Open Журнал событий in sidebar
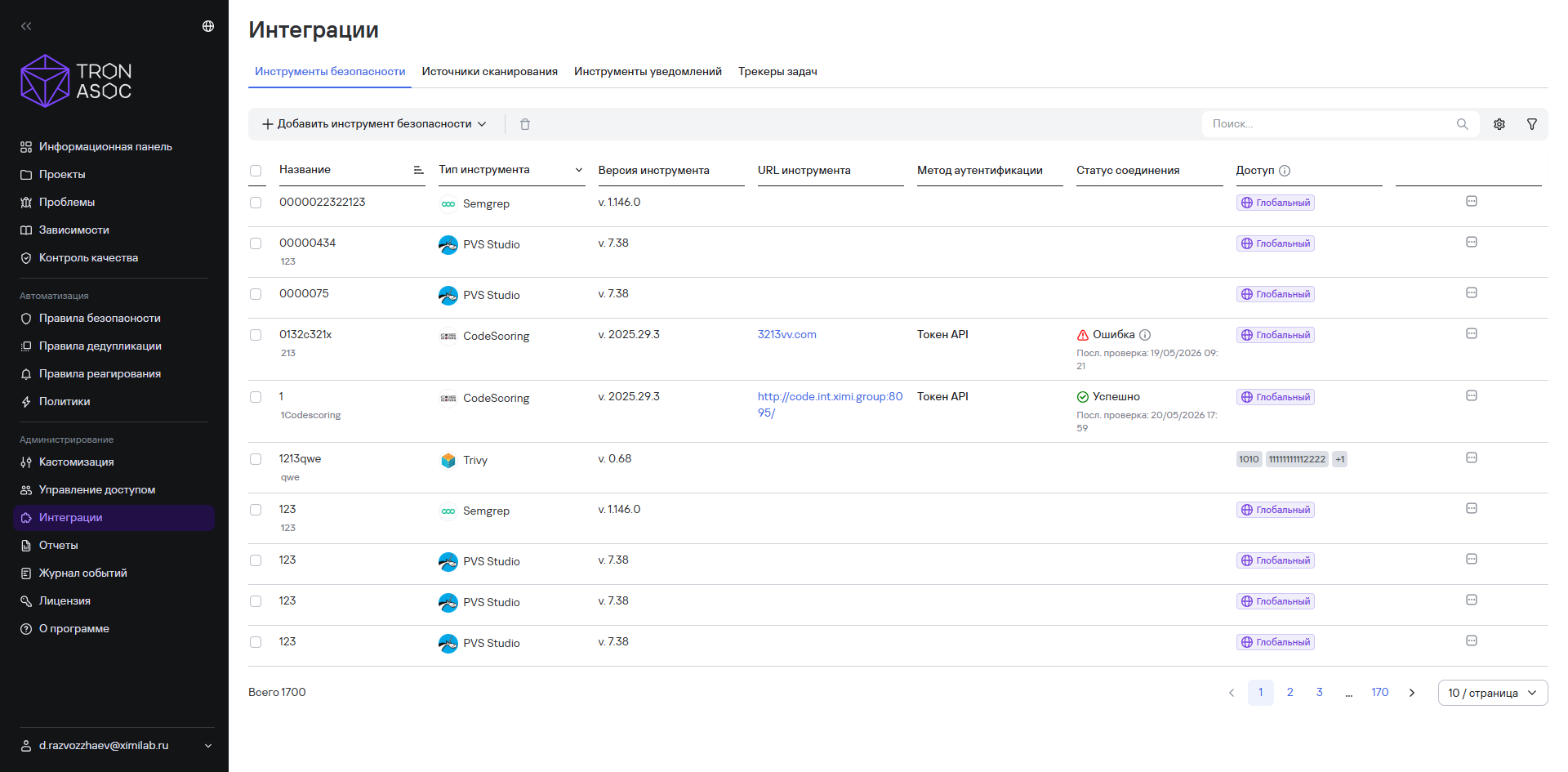Screen dimensions: 1568x772 click(83, 573)
